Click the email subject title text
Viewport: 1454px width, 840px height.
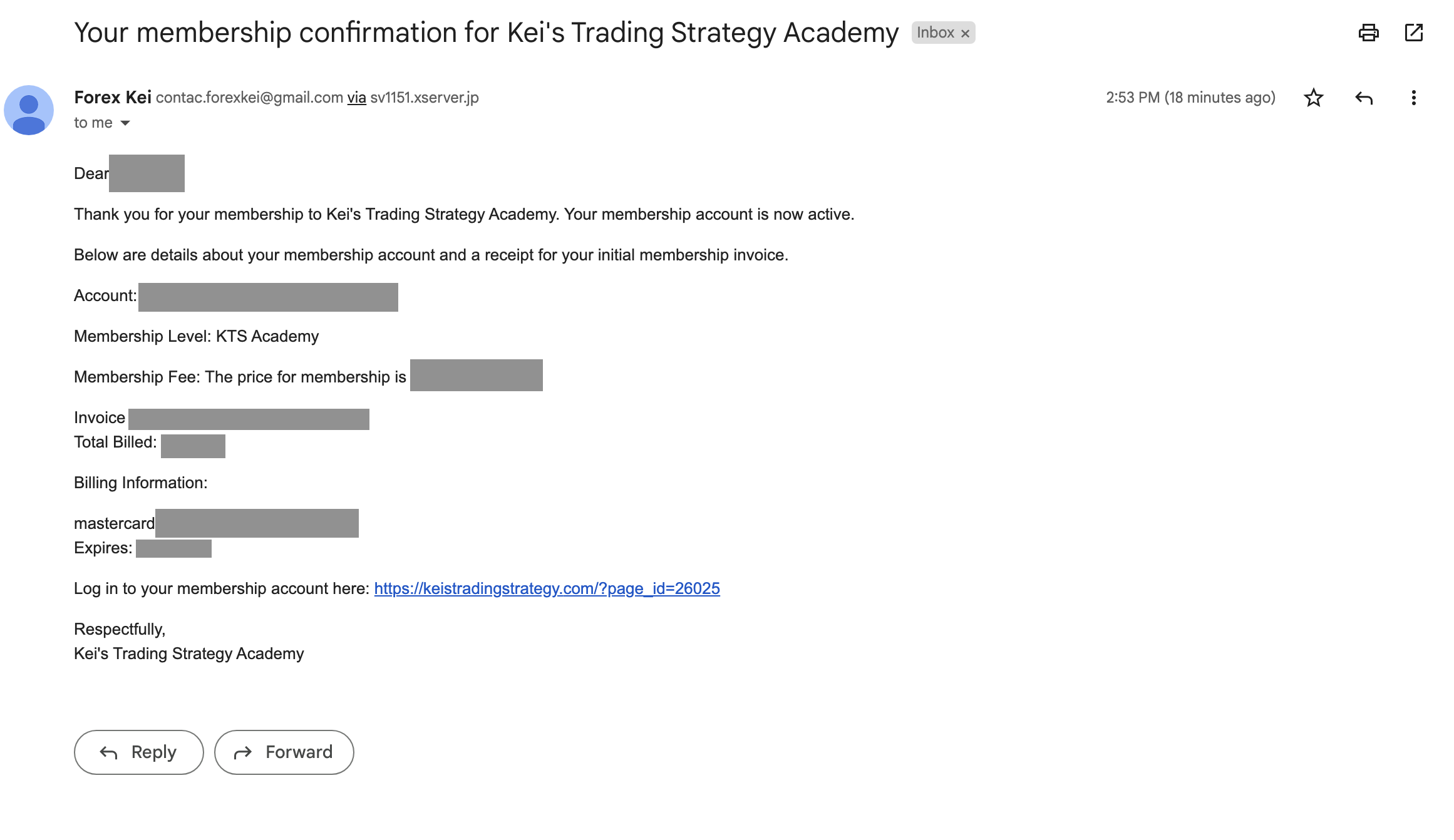pos(486,33)
